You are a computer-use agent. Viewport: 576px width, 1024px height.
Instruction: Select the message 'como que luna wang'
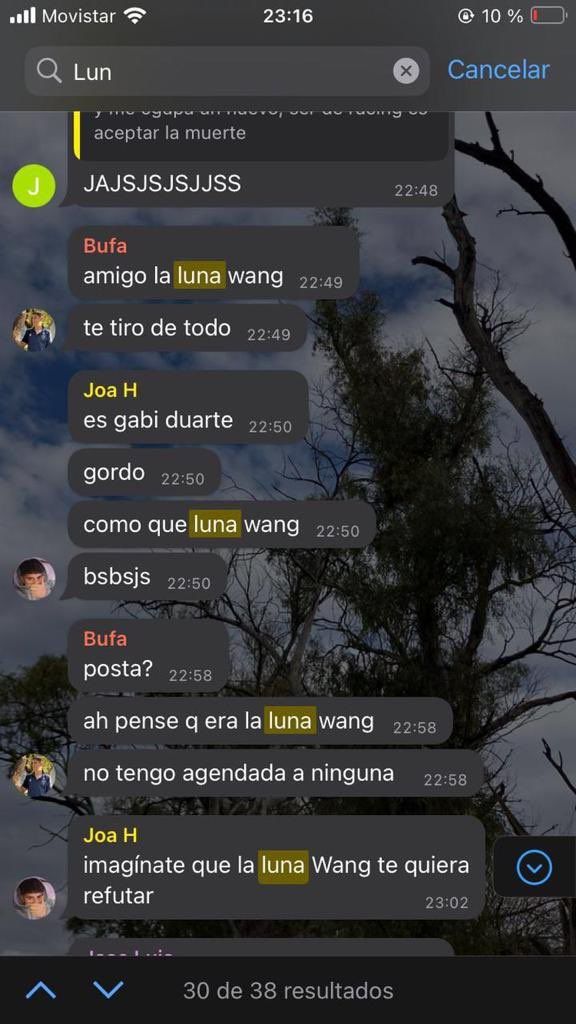click(222, 524)
